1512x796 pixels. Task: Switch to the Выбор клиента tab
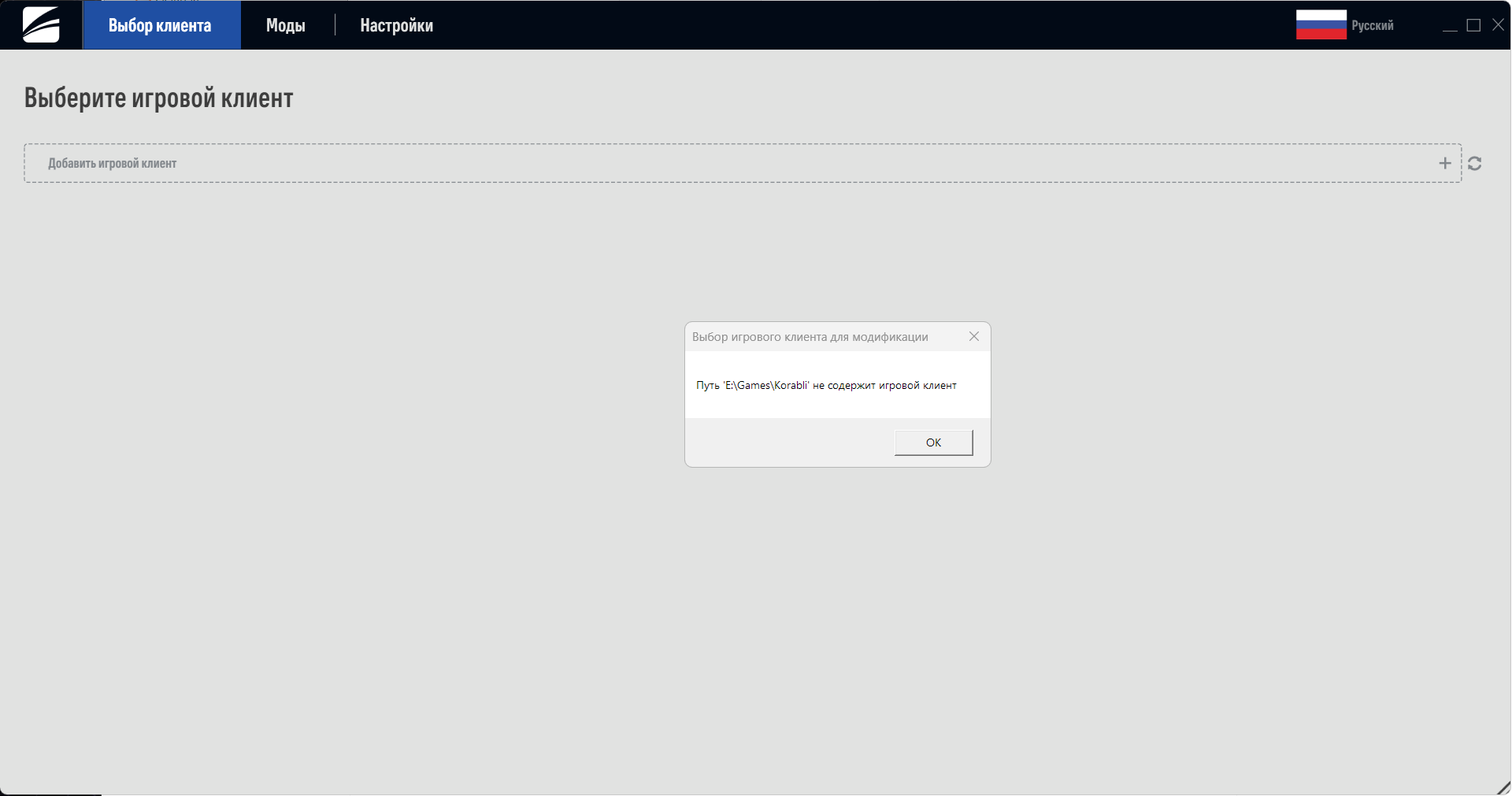[x=161, y=25]
